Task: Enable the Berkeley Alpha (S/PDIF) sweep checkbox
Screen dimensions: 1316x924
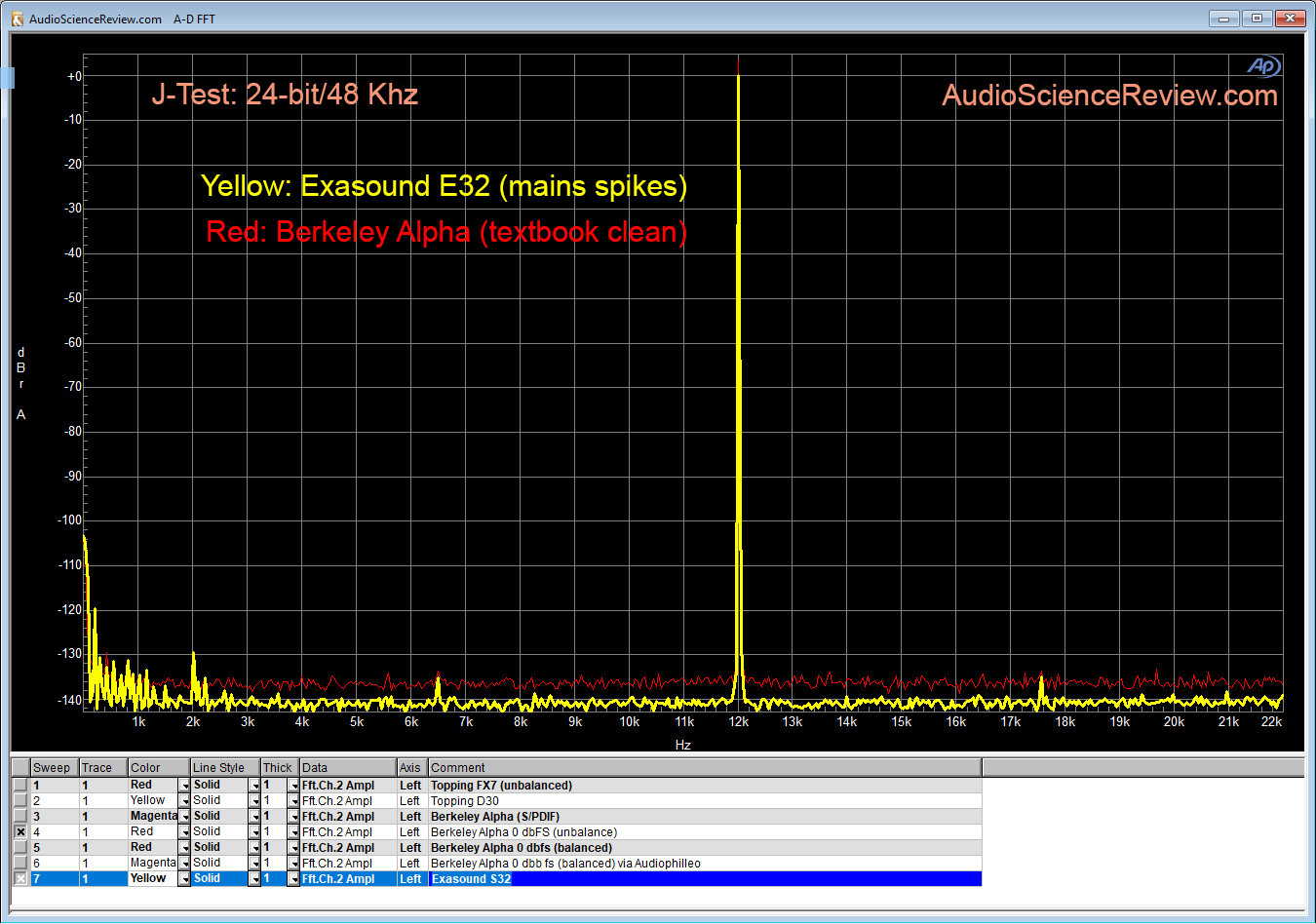Action: [x=19, y=816]
